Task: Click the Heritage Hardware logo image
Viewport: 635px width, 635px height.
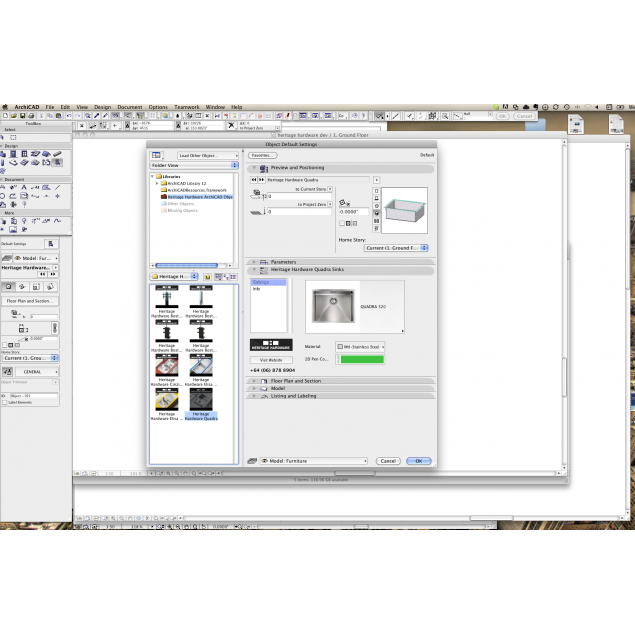Action: (x=271, y=345)
